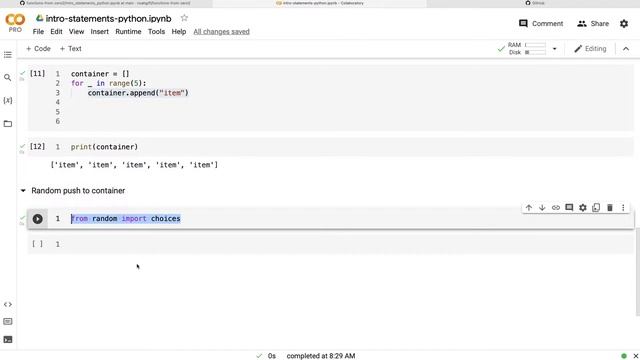The image size is (640, 360).
Task: Add a comment to the cell
Action: [569, 207]
